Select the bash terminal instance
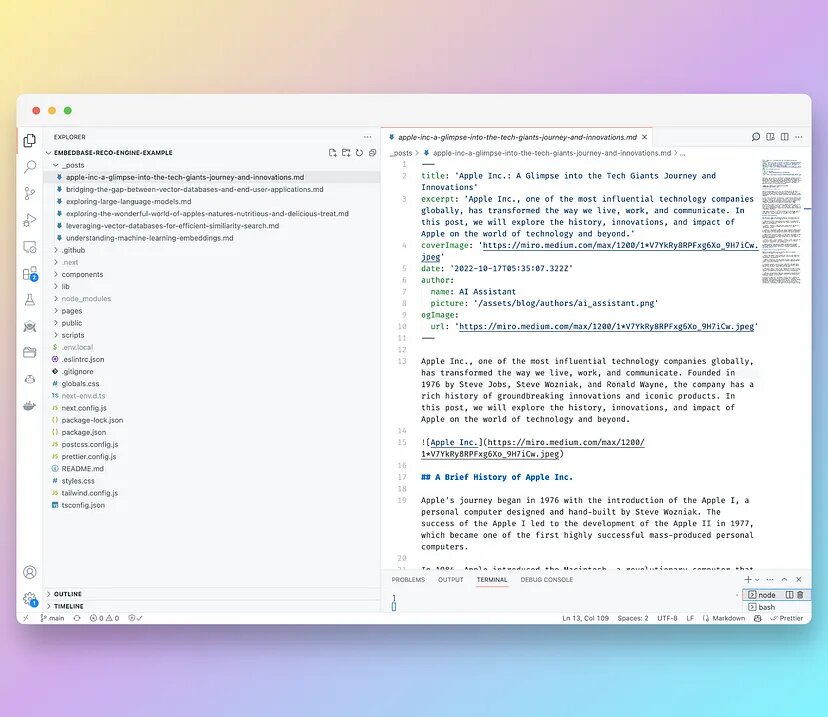This screenshot has height=717, width=828. point(776,607)
